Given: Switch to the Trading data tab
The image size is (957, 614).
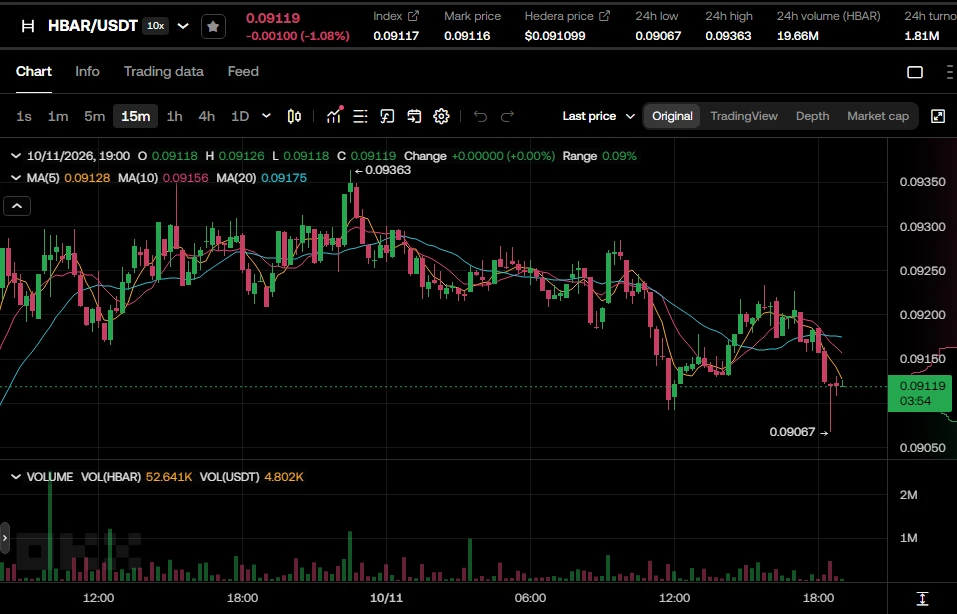Looking at the screenshot, I should pos(164,71).
